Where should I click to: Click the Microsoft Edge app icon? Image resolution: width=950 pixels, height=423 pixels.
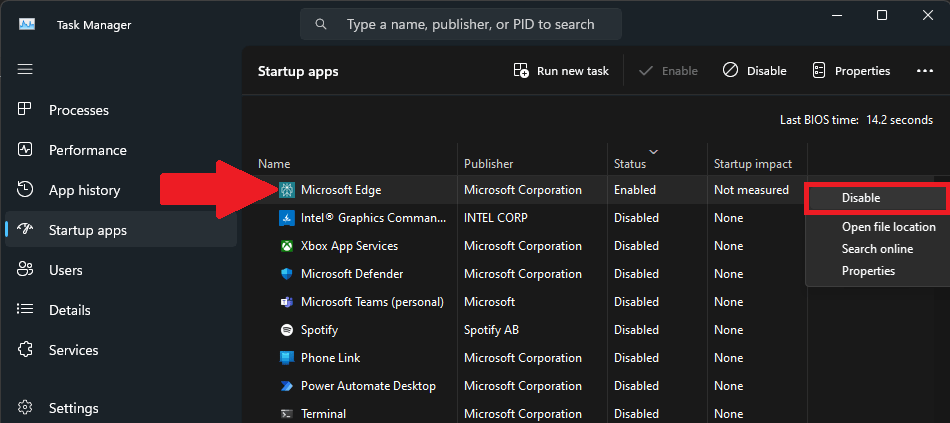tap(287, 190)
